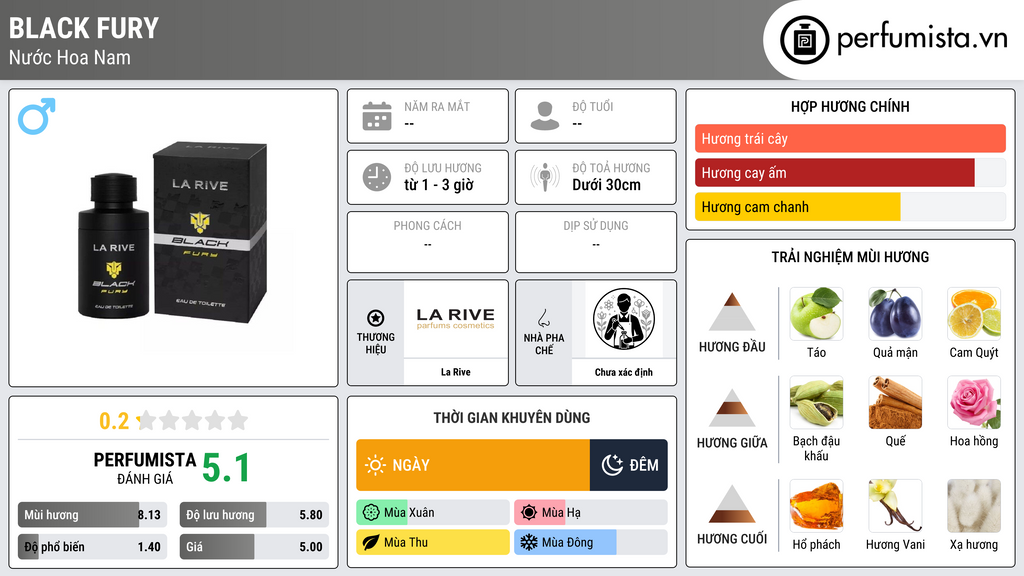Viewport: 1024px width, 576px height.
Task: Click the star rating icons next to 0.2
Action: tap(193, 421)
